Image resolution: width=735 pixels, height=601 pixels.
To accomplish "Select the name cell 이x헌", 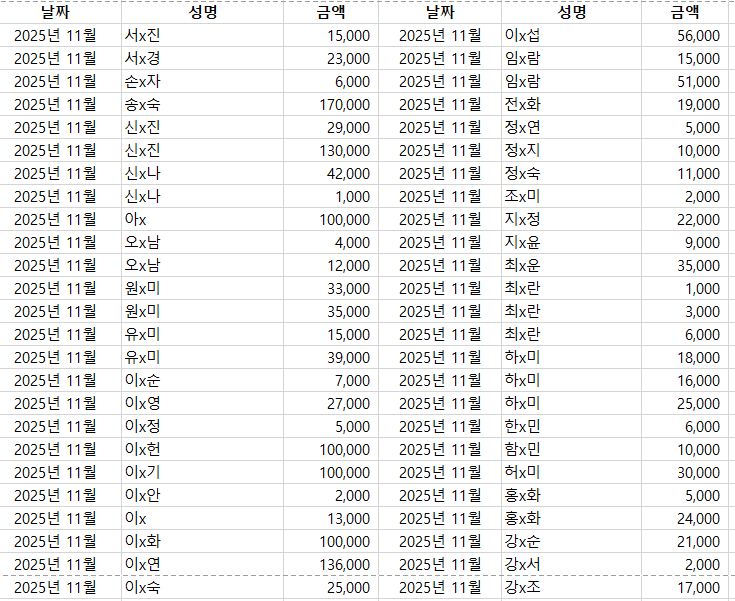I will click(143, 449).
